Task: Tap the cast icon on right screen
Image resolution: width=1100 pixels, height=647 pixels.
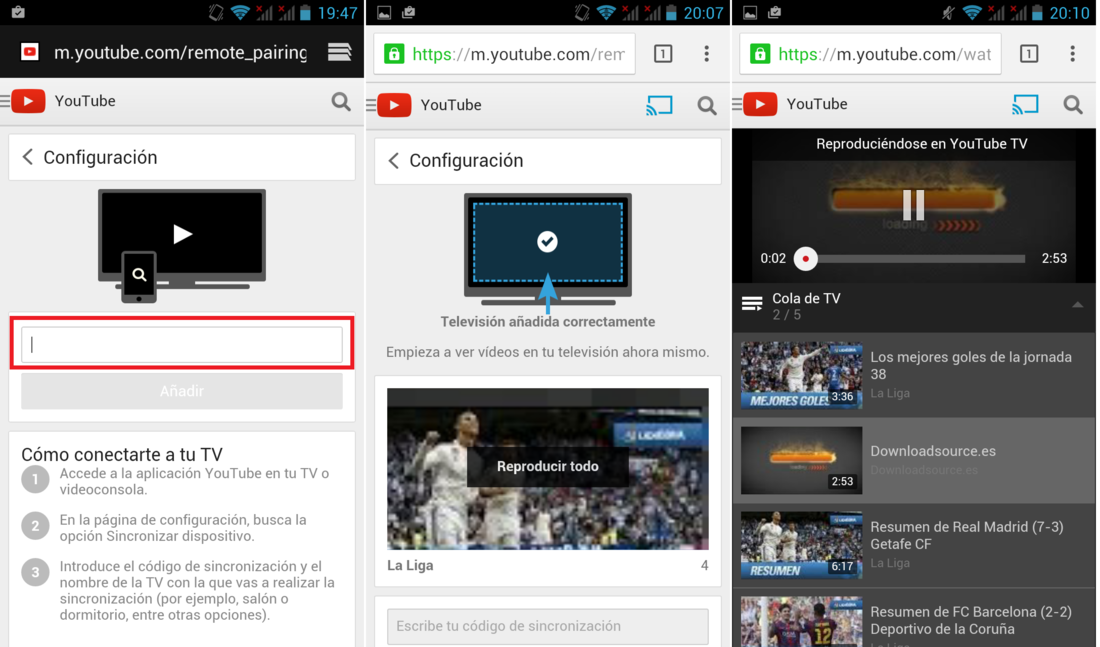Action: click(1026, 105)
